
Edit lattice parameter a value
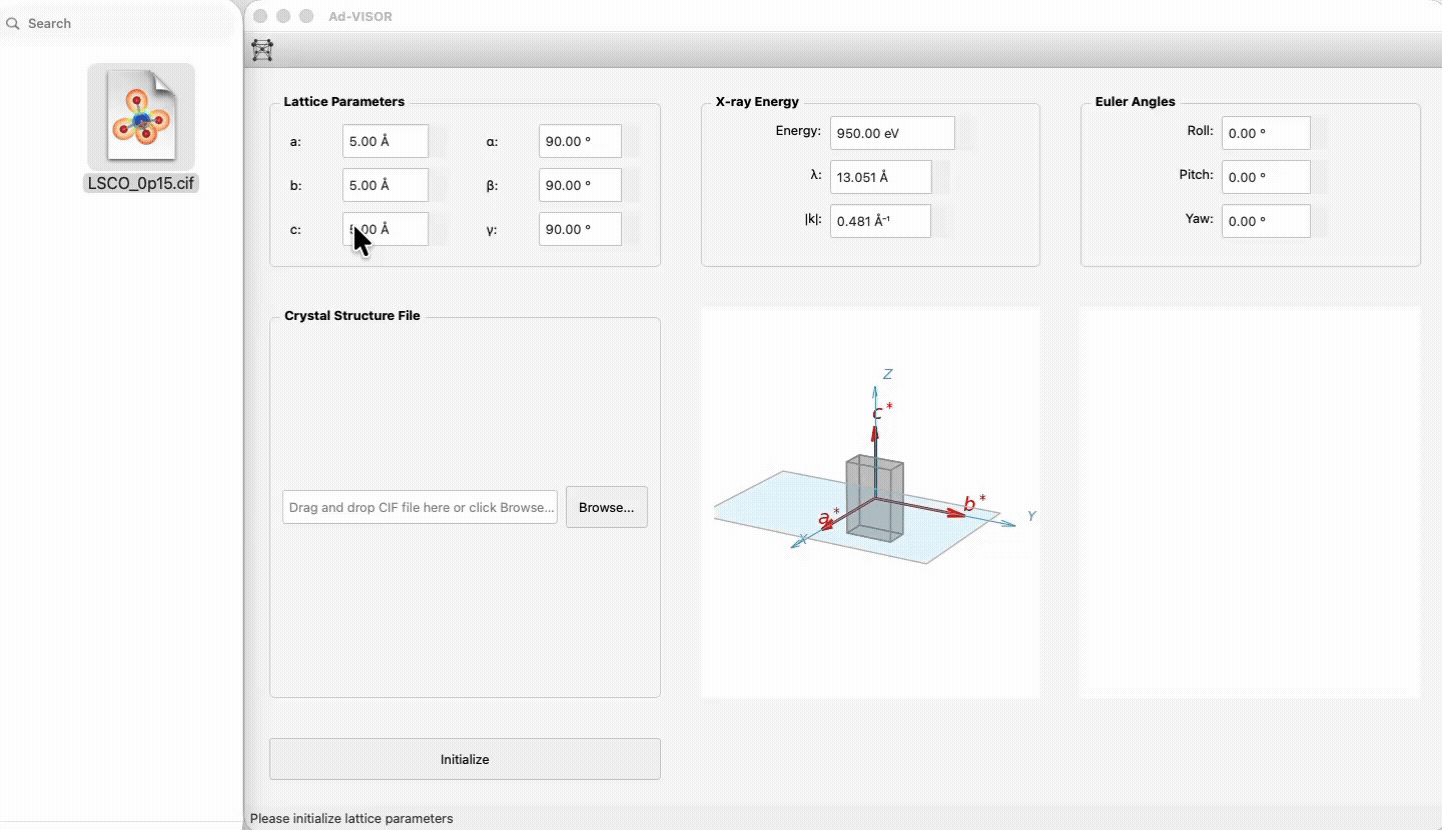click(385, 141)
